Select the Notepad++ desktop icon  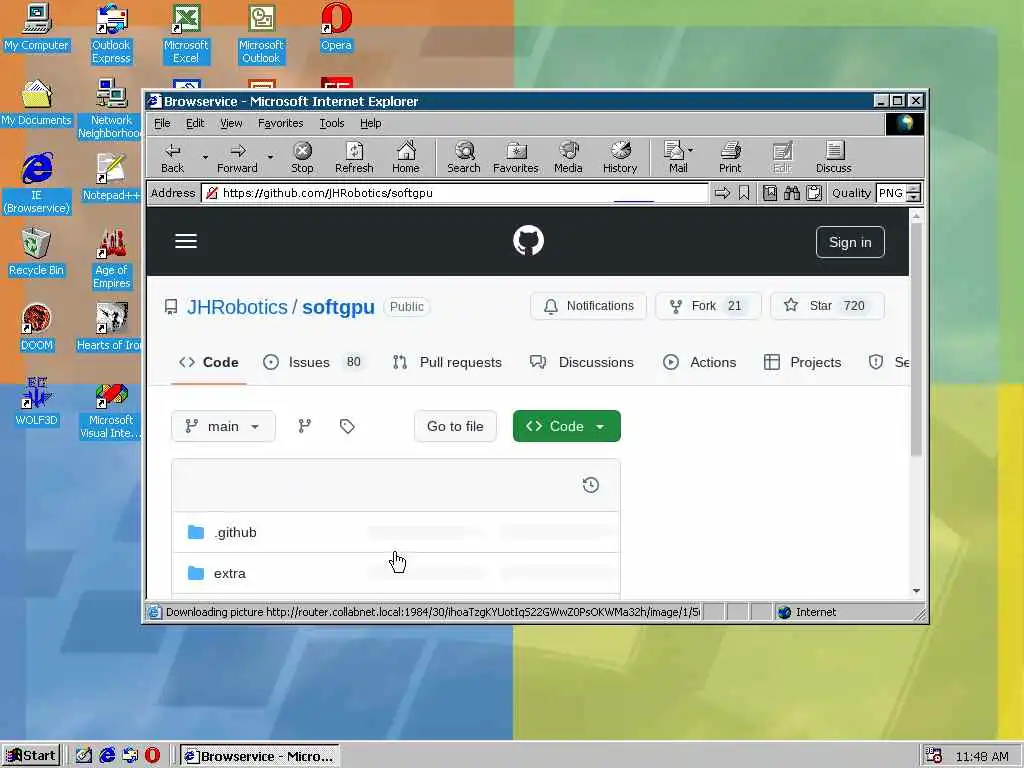click(x=111, y=177)
